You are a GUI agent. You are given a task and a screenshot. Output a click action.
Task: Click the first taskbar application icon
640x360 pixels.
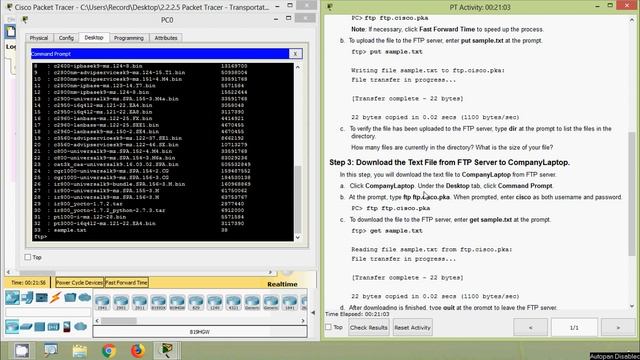(22, 351)
